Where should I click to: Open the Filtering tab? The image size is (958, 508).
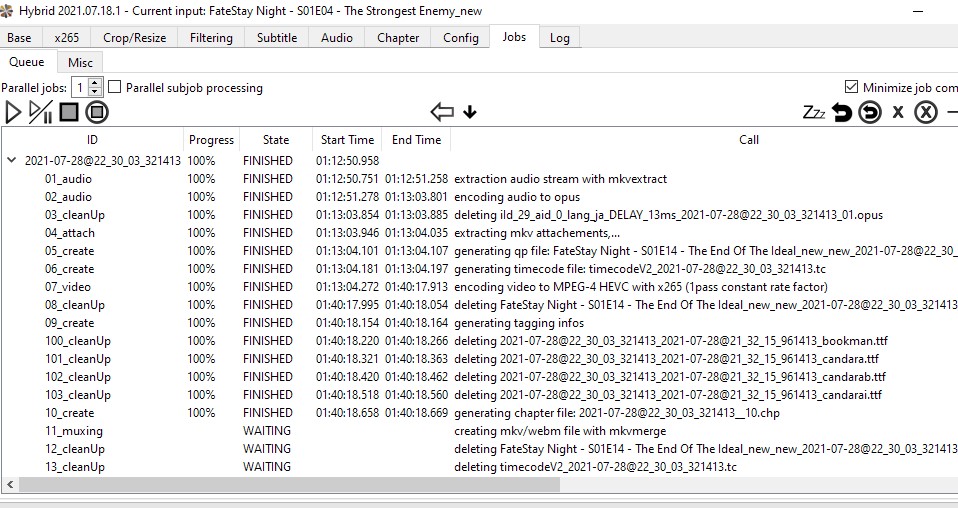pyautogui.click(x=211, y=38)
